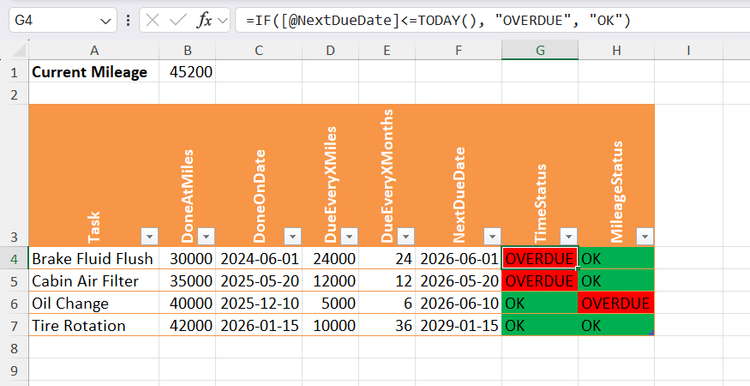Screen dimensions: 750x386
Task: Select column B header
Action: click(x=188, y=50)
